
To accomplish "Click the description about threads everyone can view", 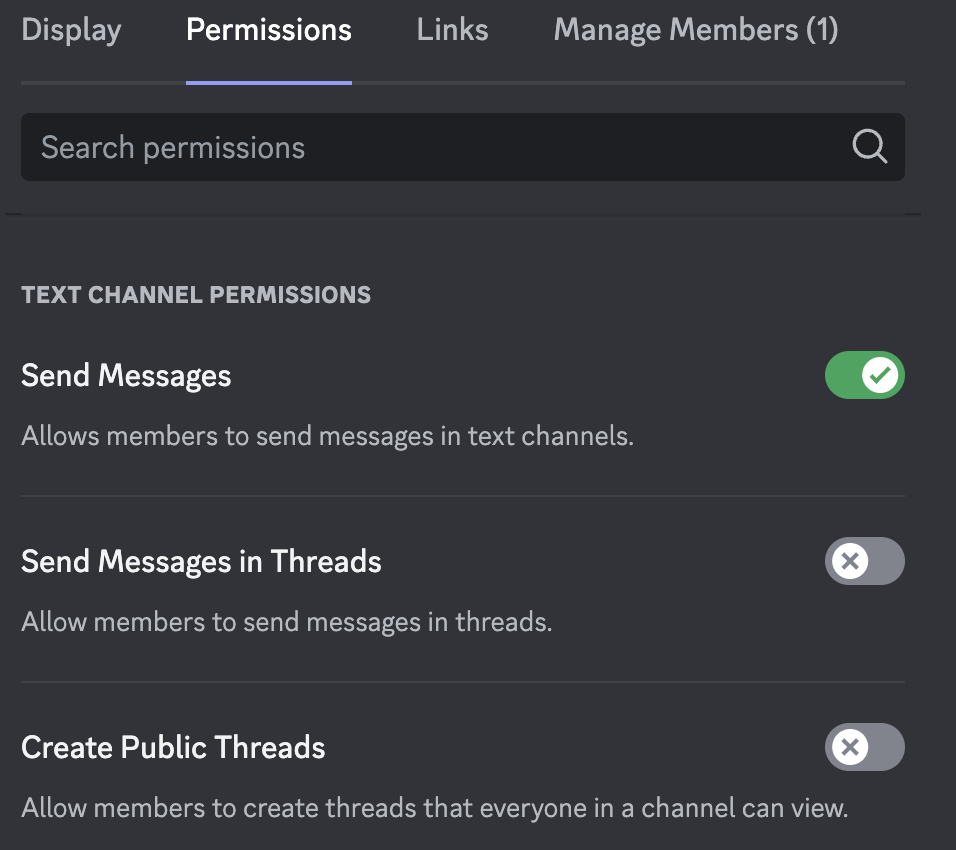I will [x=435, y=808].
